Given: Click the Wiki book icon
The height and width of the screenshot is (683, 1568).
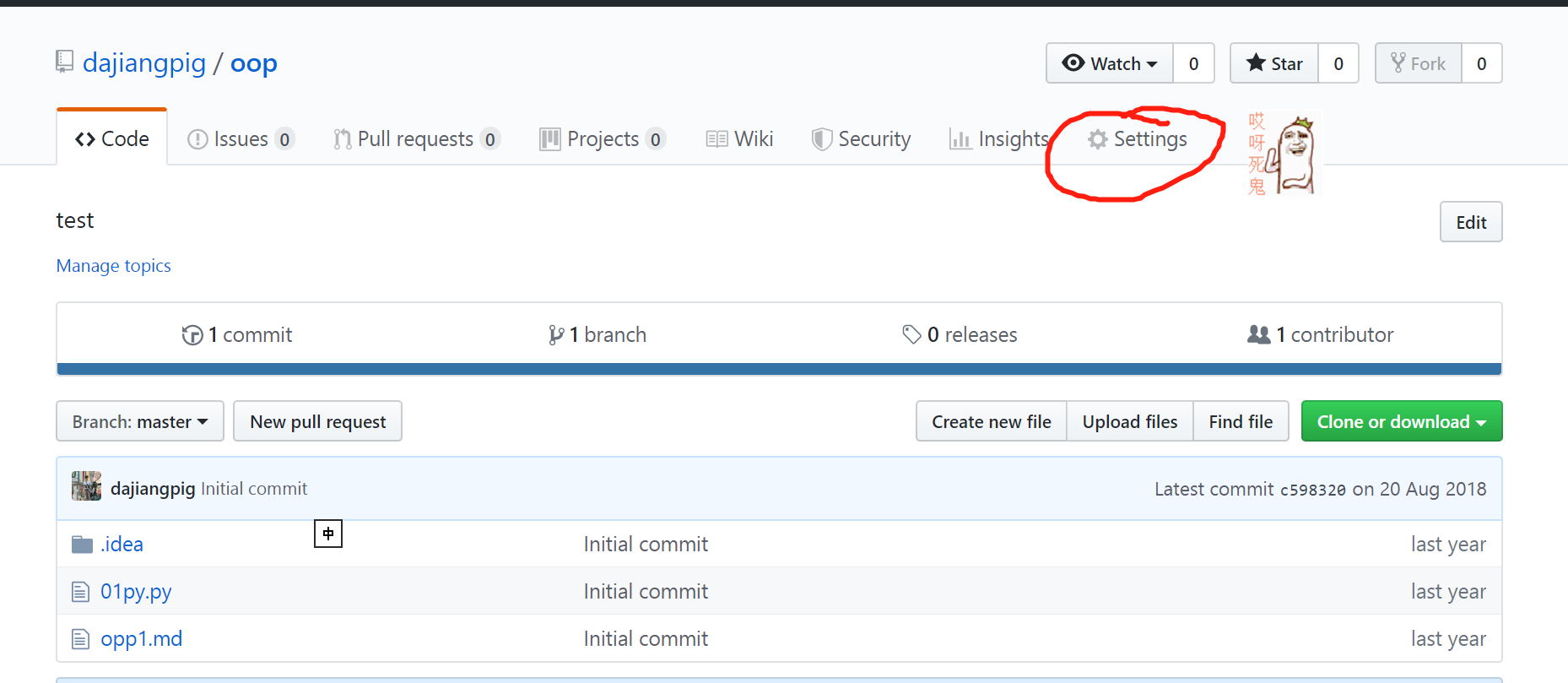Looking at the screenshot, I should pyautogui.click(x=716, y=139).
